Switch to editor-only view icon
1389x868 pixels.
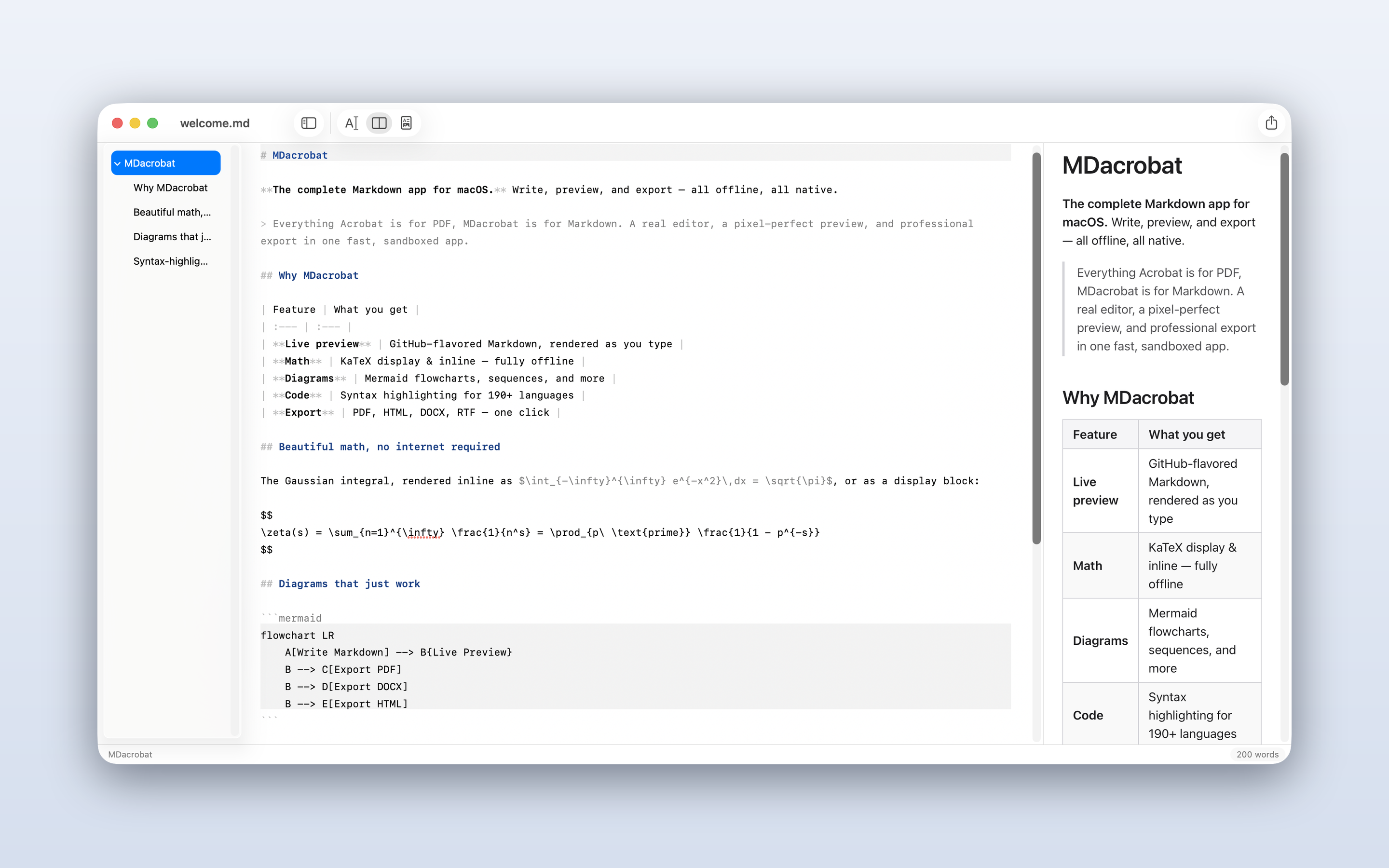click(x=351, y=123)
